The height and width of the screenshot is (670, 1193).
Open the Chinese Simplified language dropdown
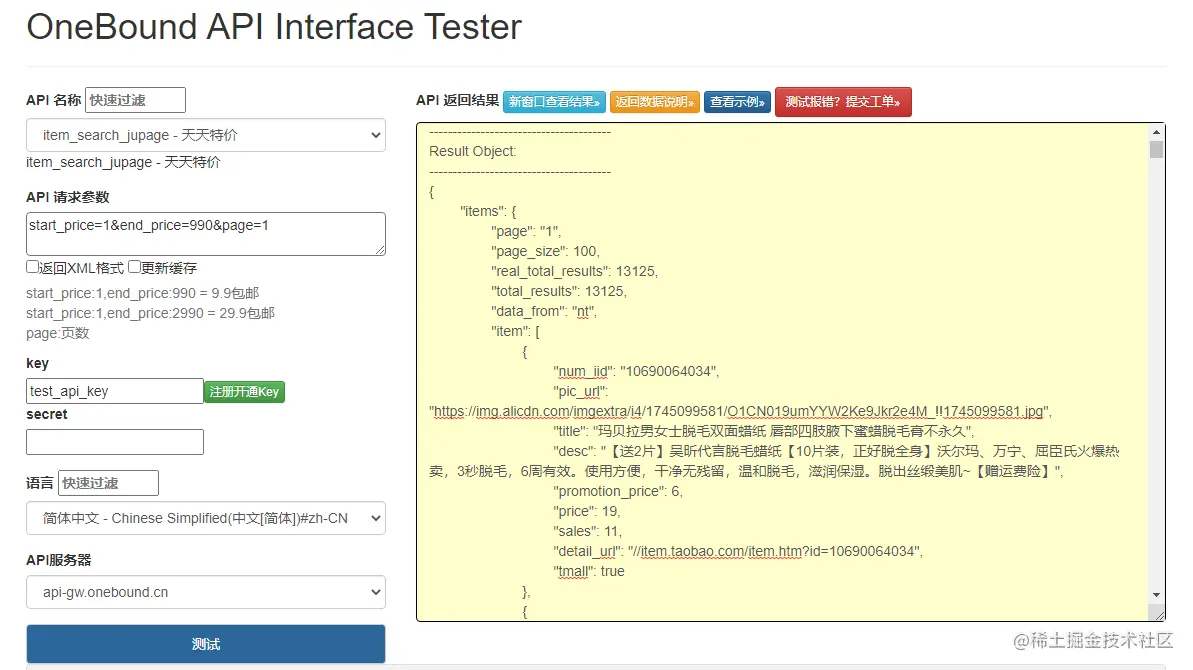(x=205, y=519)
